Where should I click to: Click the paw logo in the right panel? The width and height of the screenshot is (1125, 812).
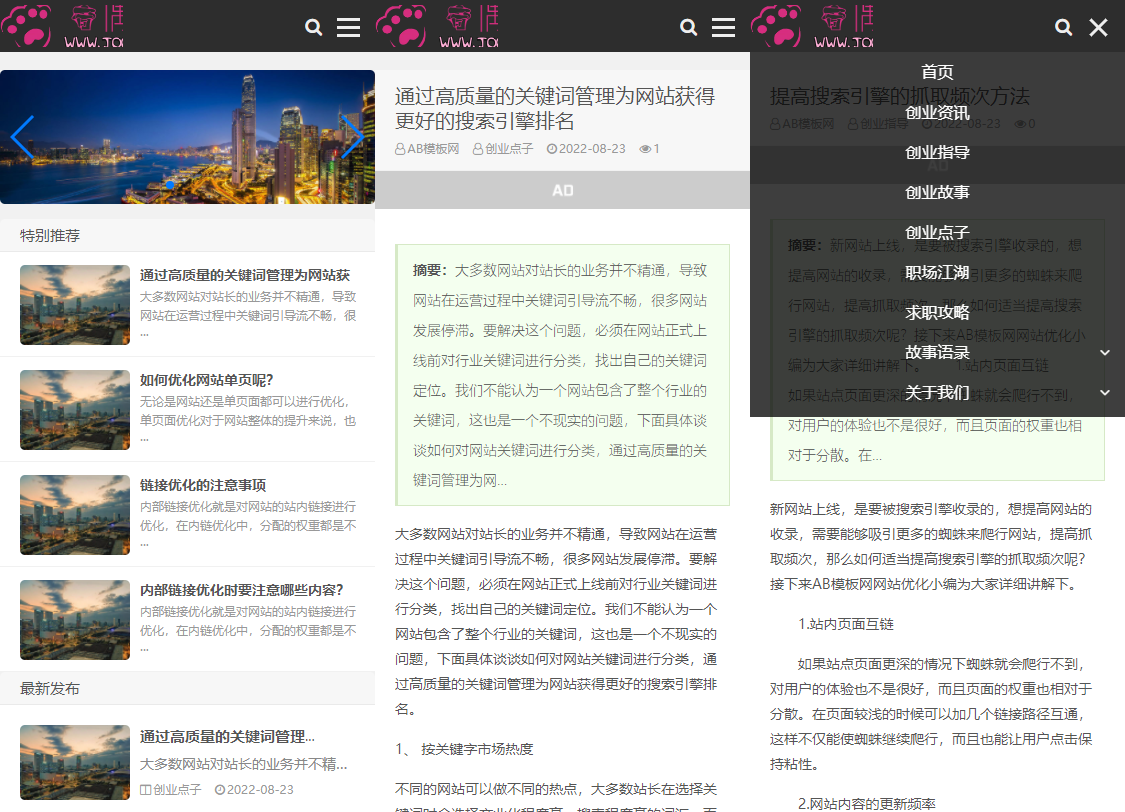(776, 26)
